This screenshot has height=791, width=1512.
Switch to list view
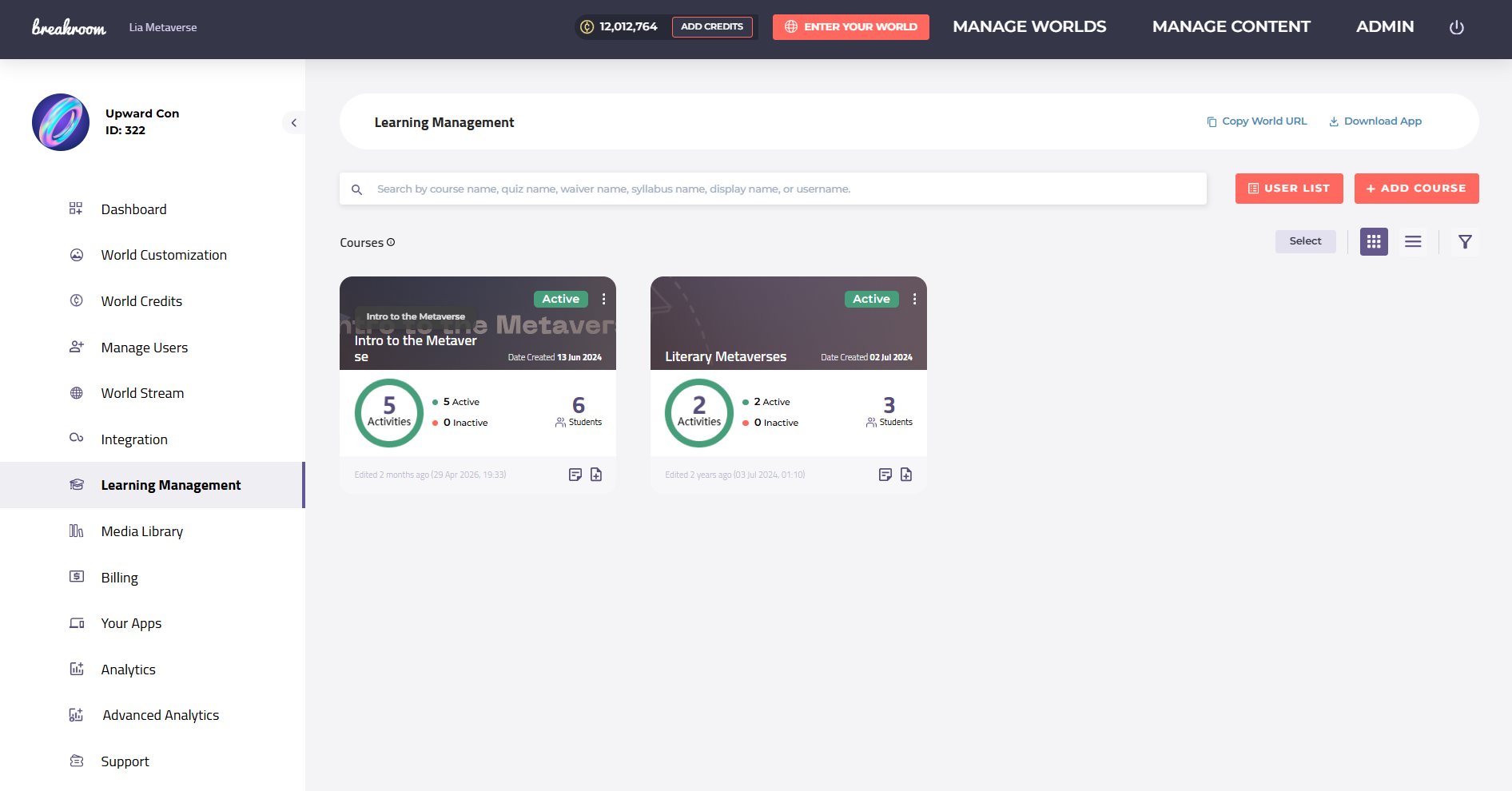1413,241
